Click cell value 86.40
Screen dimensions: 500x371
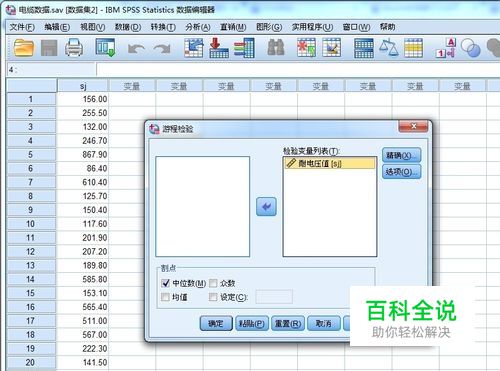tap(83, 169)
